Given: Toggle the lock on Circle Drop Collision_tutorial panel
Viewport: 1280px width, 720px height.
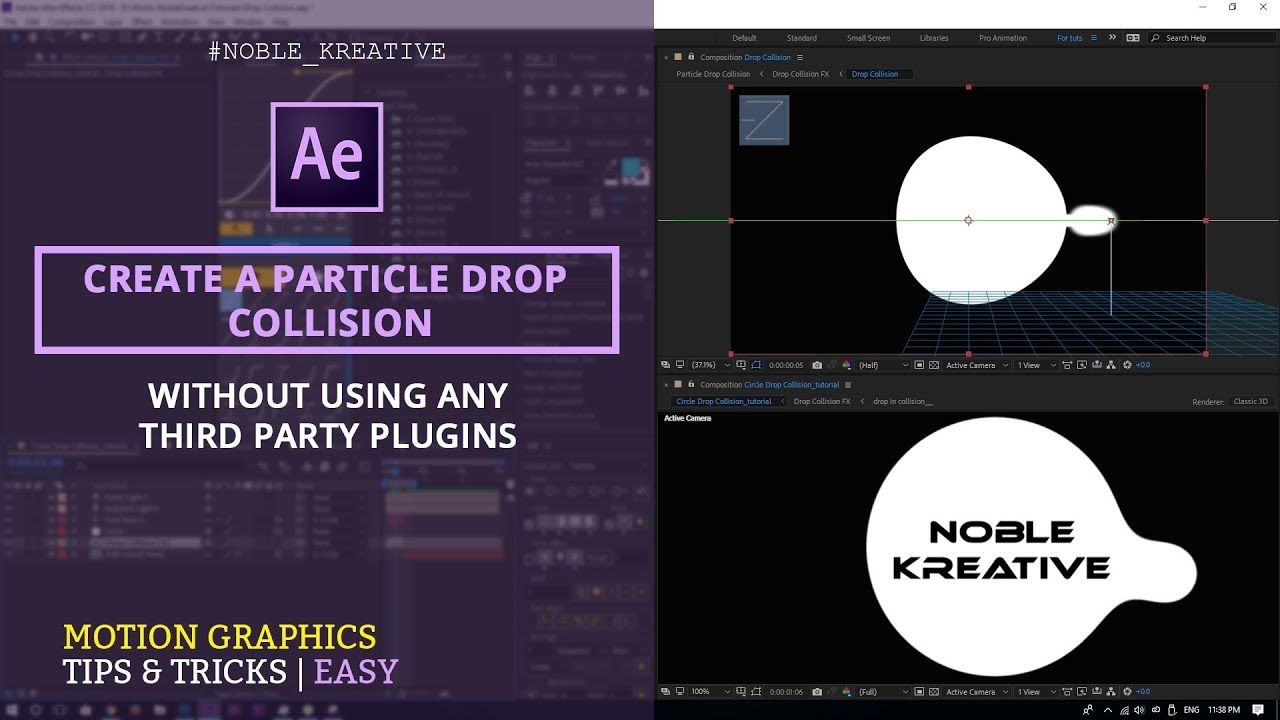Looking at the screenshot, I should point(690,384).
